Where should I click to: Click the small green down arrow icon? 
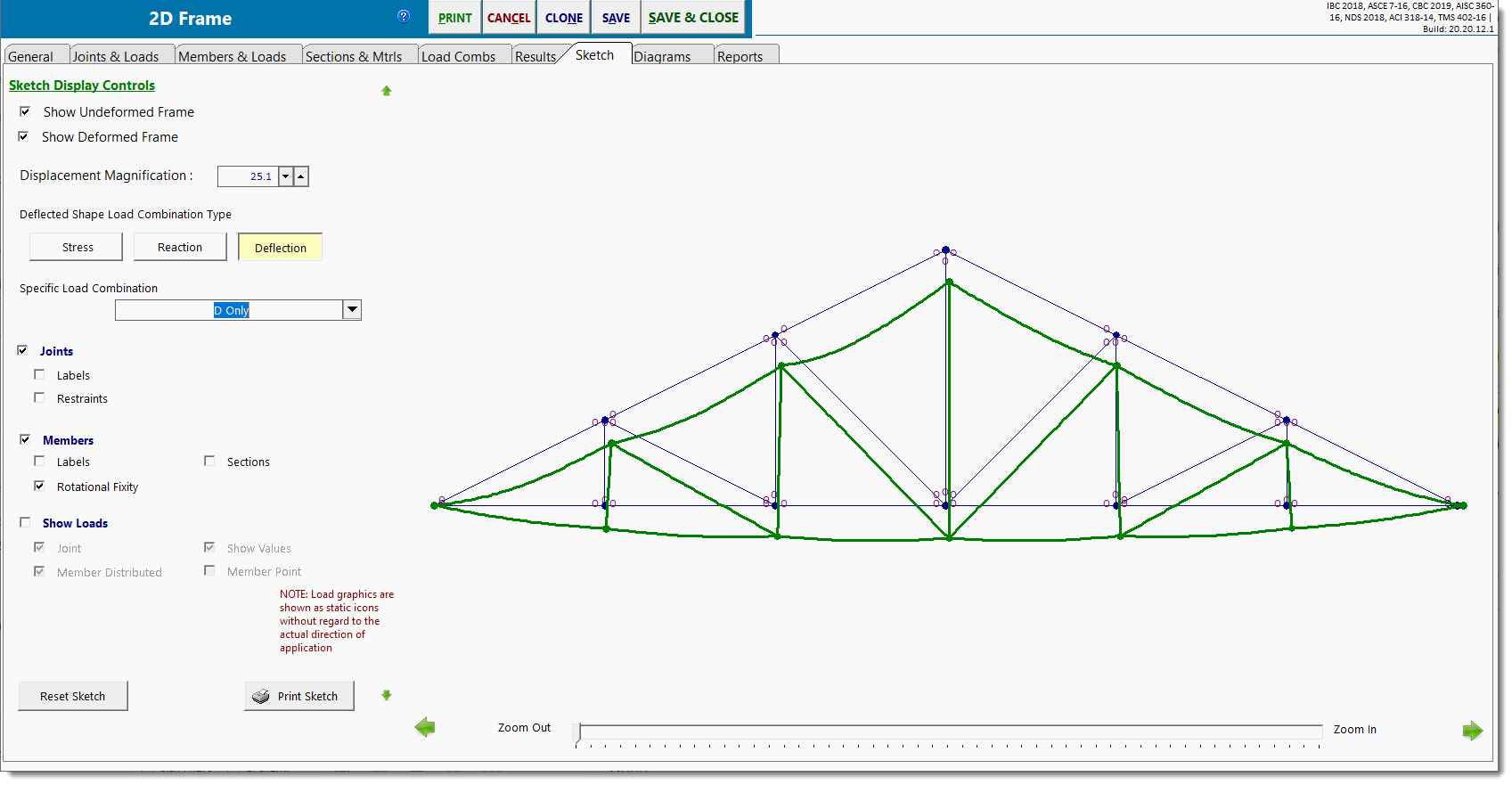(x=387, y=695)
